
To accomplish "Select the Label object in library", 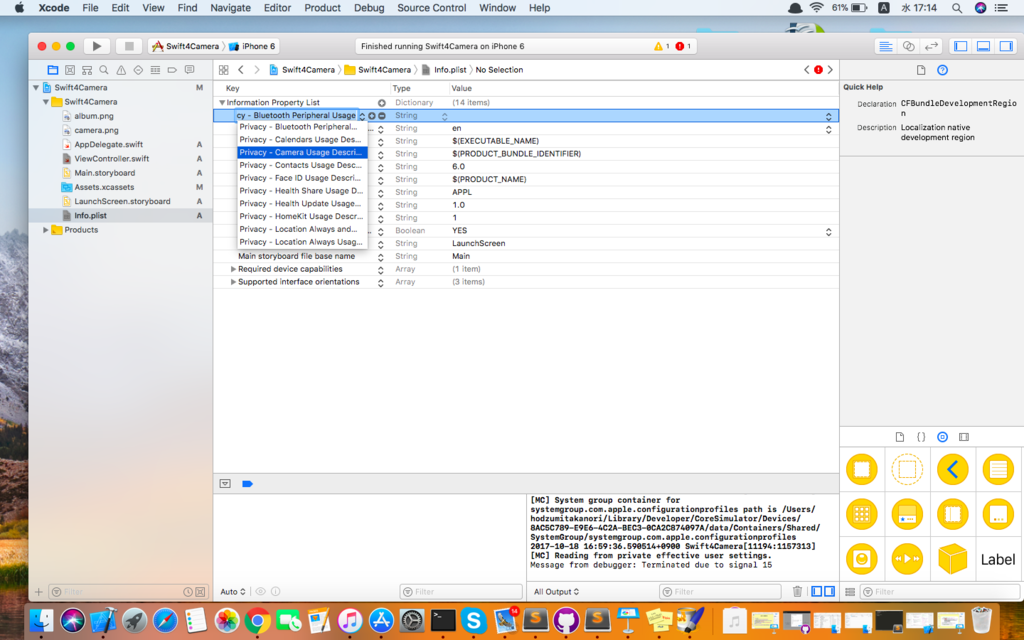I will pyautogui.click(x=998, y=559).
